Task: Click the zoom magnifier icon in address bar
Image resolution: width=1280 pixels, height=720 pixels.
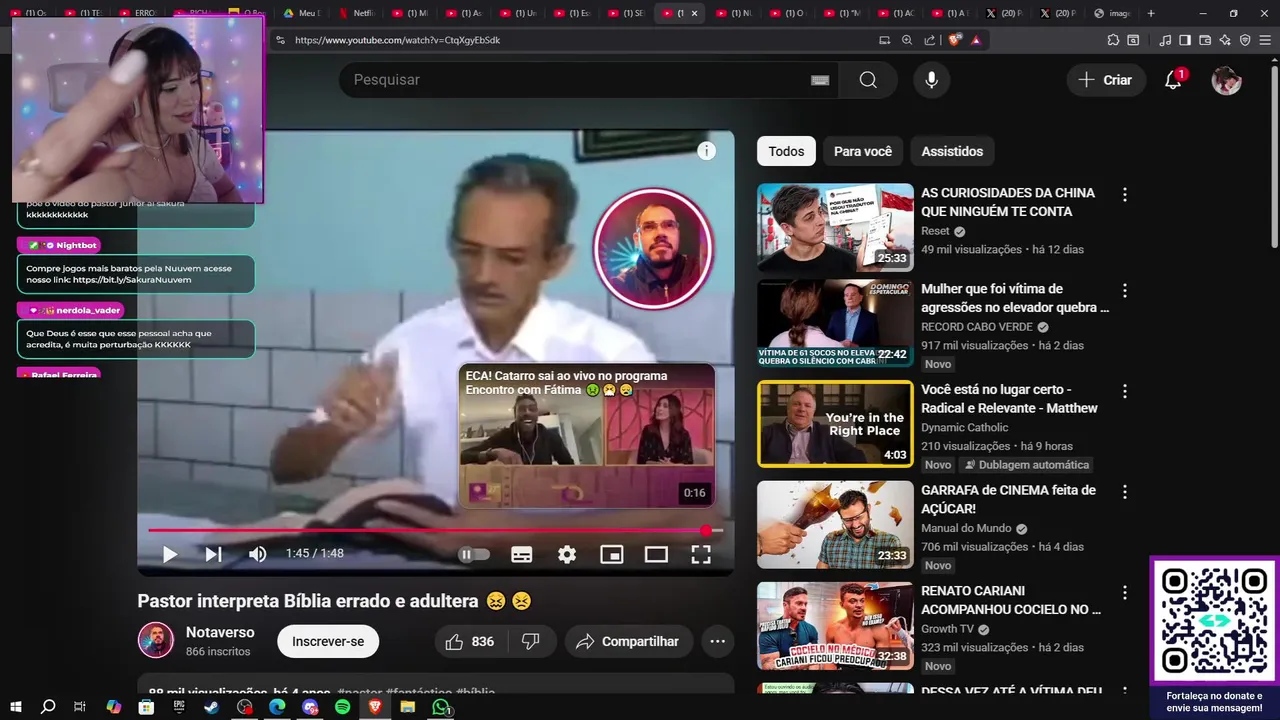Action: 907,40
